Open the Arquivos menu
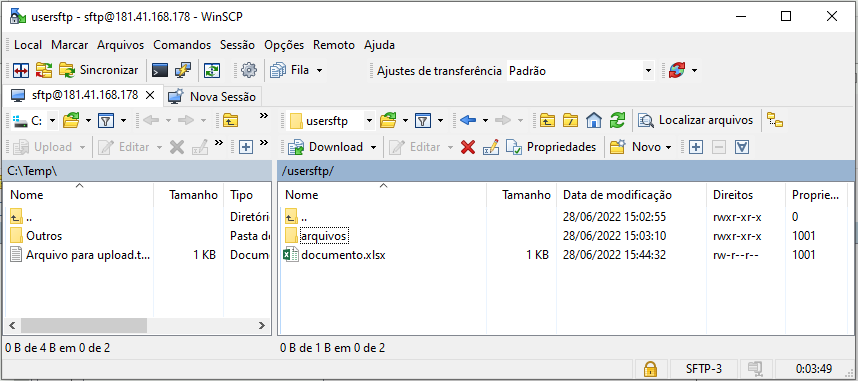This screenshot has width=858, height=381. pyautogui.click(x=120, y=45)
